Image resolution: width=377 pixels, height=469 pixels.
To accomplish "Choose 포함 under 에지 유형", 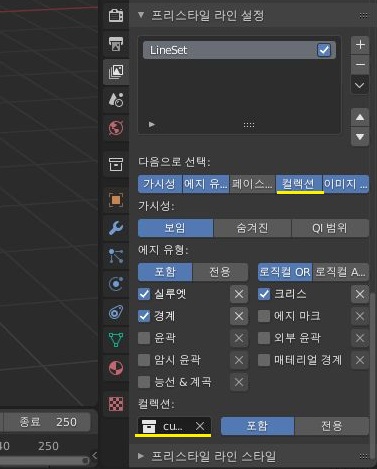I will (x=165, y=272).
